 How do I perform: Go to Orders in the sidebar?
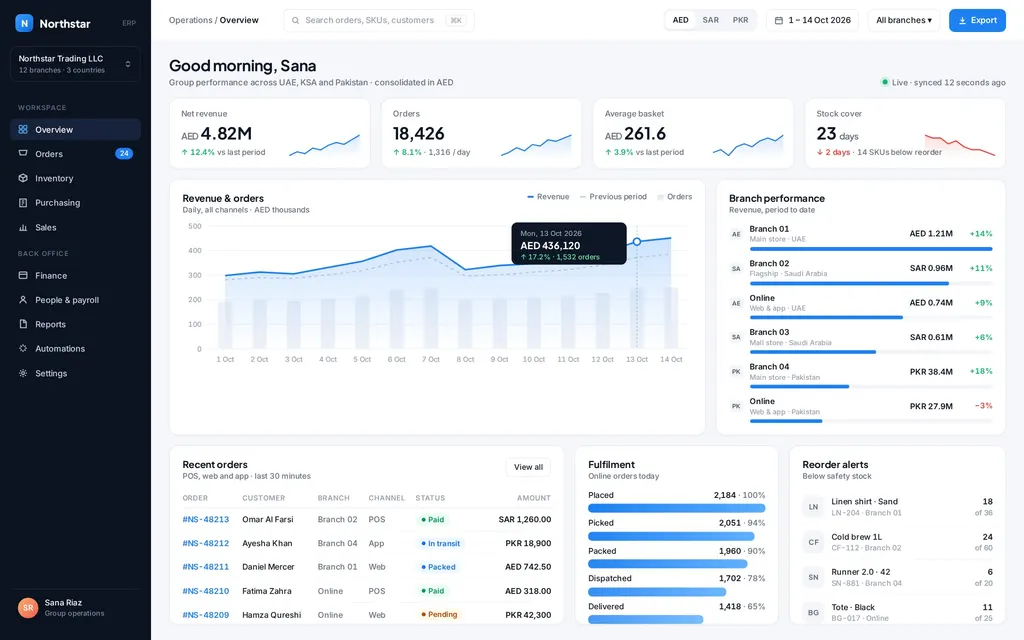(x=75, y=153)
